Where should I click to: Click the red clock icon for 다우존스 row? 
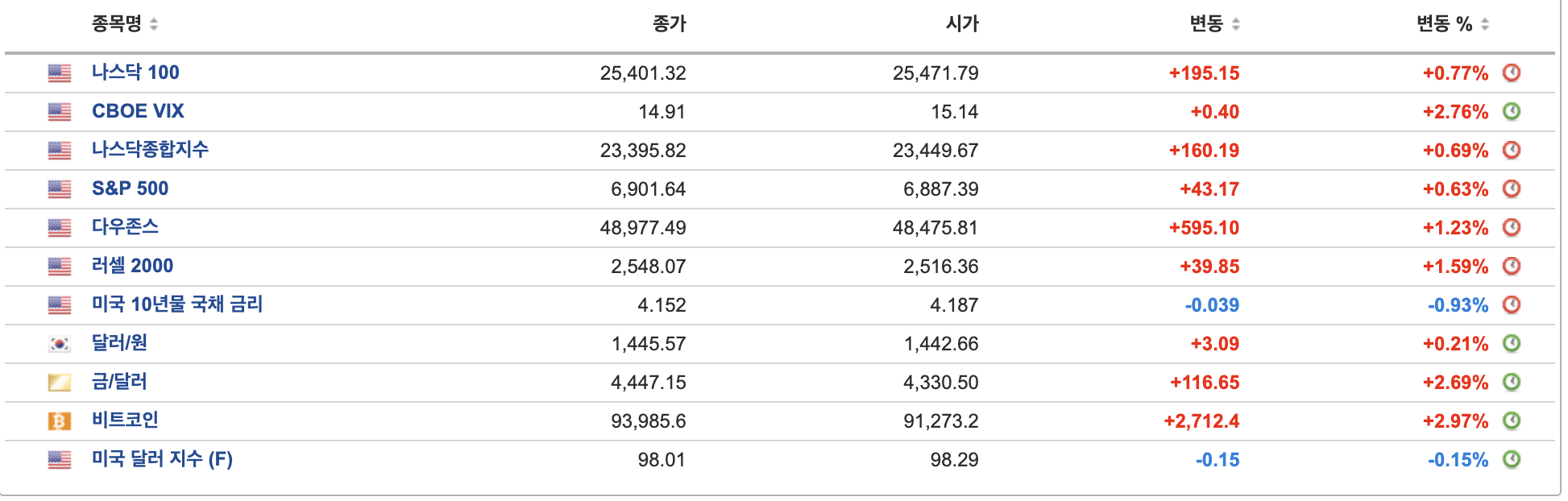coord(1512,227)
